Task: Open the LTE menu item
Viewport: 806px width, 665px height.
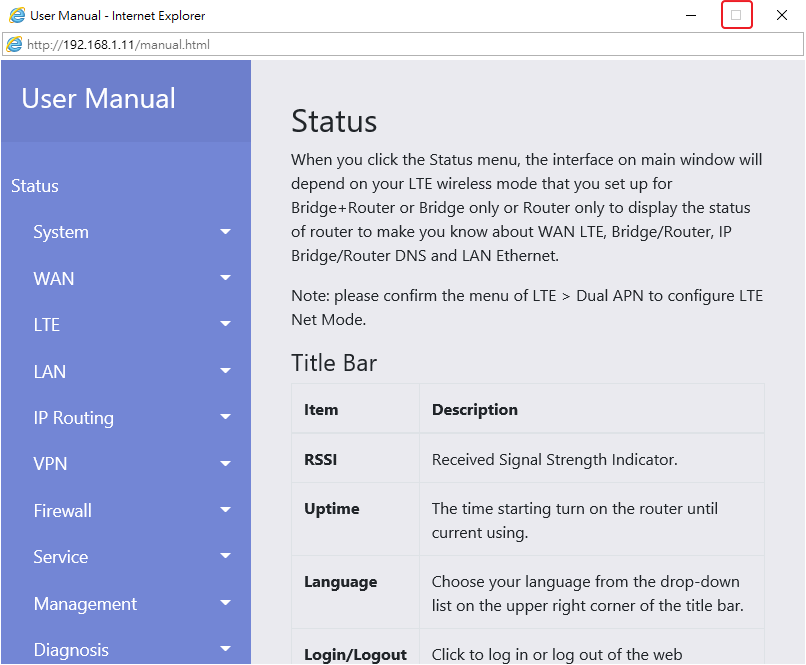Action: 47,325
